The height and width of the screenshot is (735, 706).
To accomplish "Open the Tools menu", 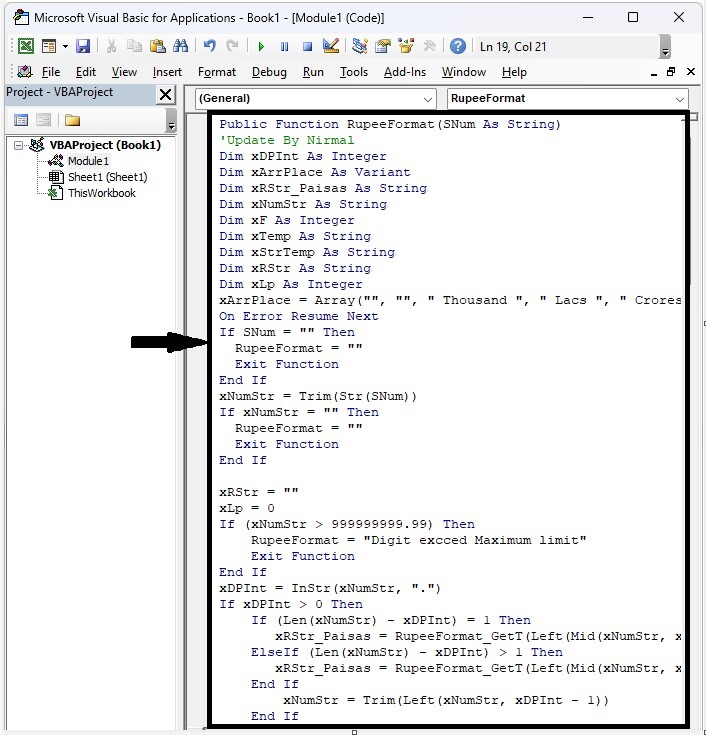I will click(x=354, y=72).
